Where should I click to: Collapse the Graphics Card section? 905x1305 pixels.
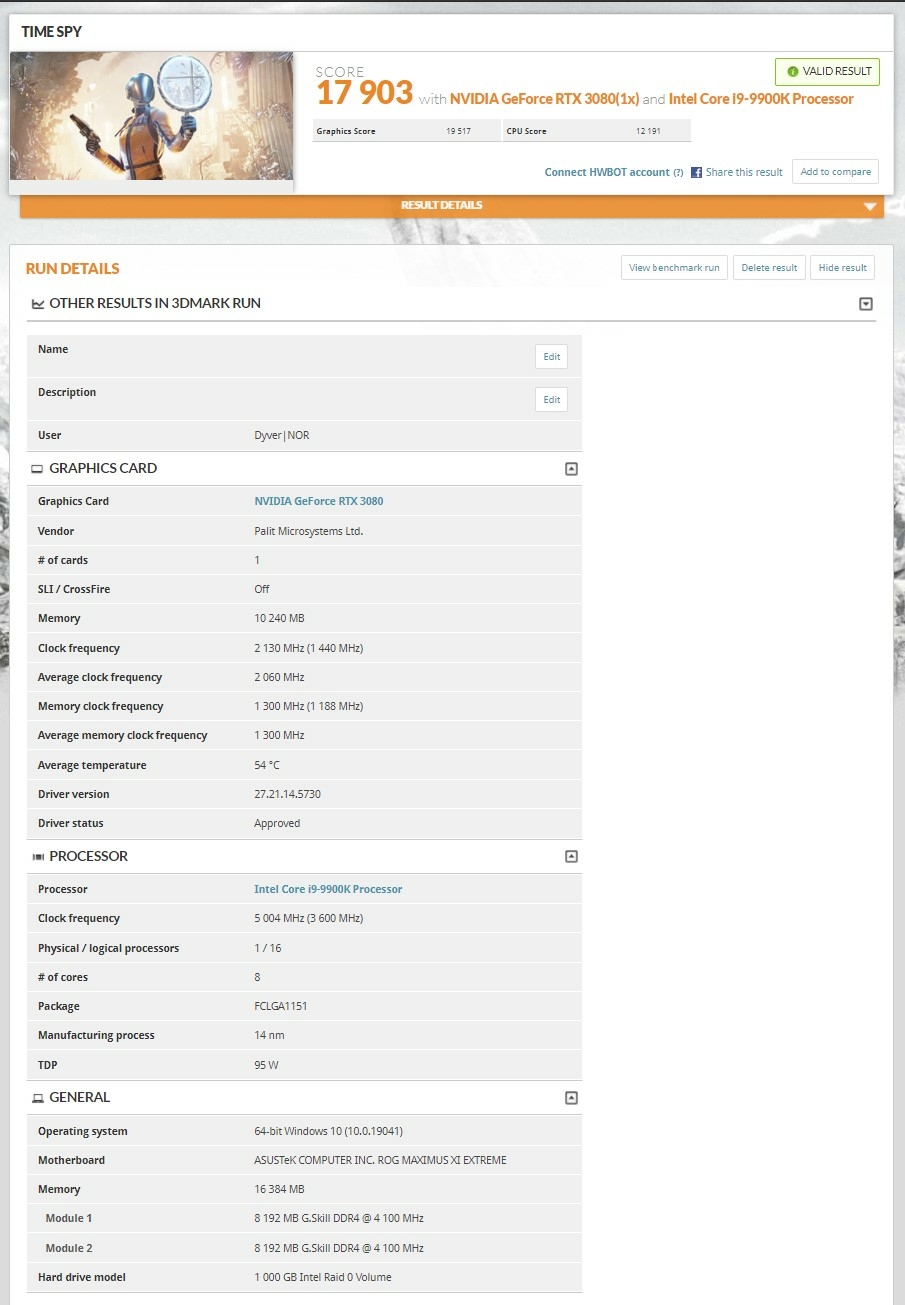click(x=571, y=469)
